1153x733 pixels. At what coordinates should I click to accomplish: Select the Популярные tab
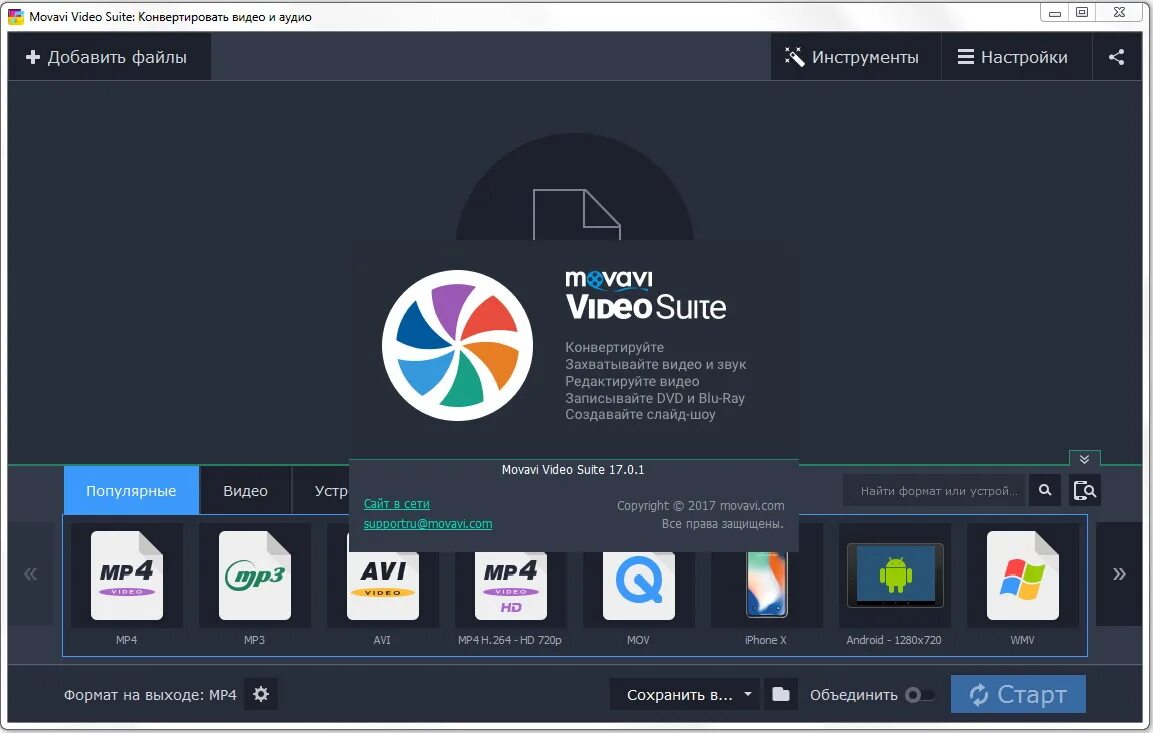point(131,490)
